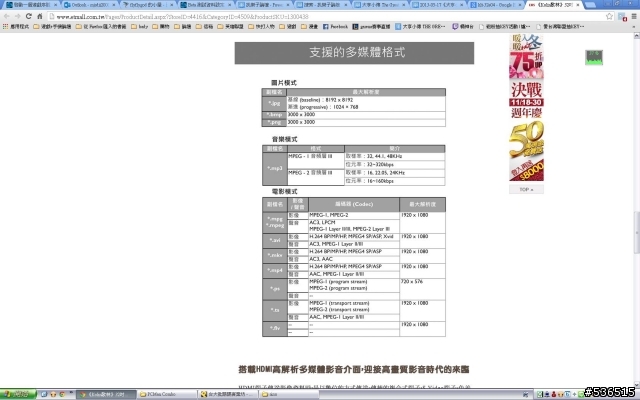Click the 75折 winter sale banner
This screenshot has height=400, width=640.
pos(526,56)
